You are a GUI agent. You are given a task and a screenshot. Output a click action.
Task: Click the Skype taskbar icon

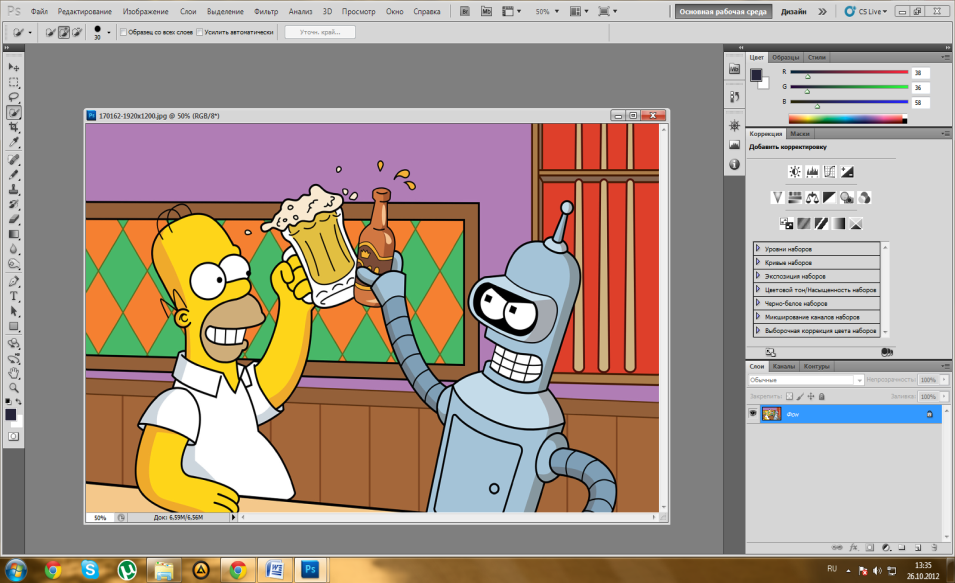click(x=90, y=570)
